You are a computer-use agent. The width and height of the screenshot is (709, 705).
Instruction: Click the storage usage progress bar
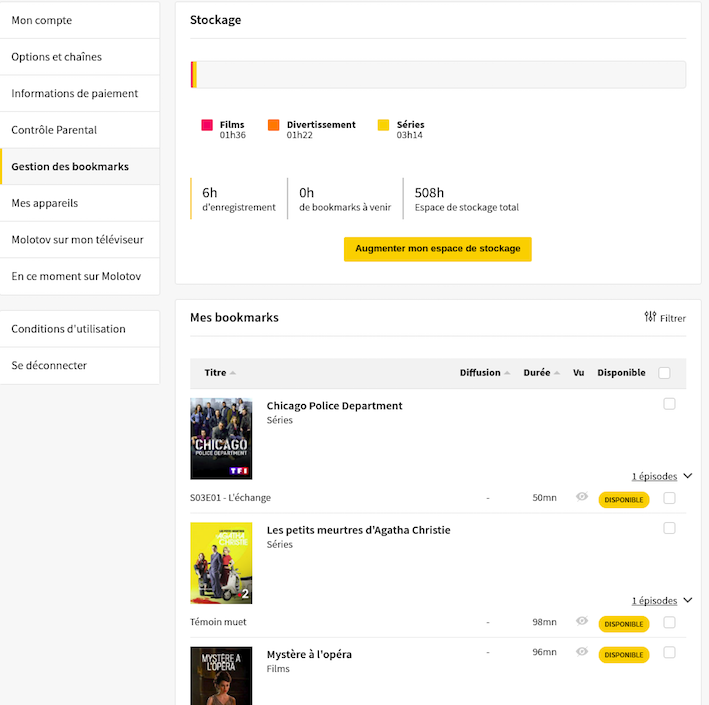(438, 75)
